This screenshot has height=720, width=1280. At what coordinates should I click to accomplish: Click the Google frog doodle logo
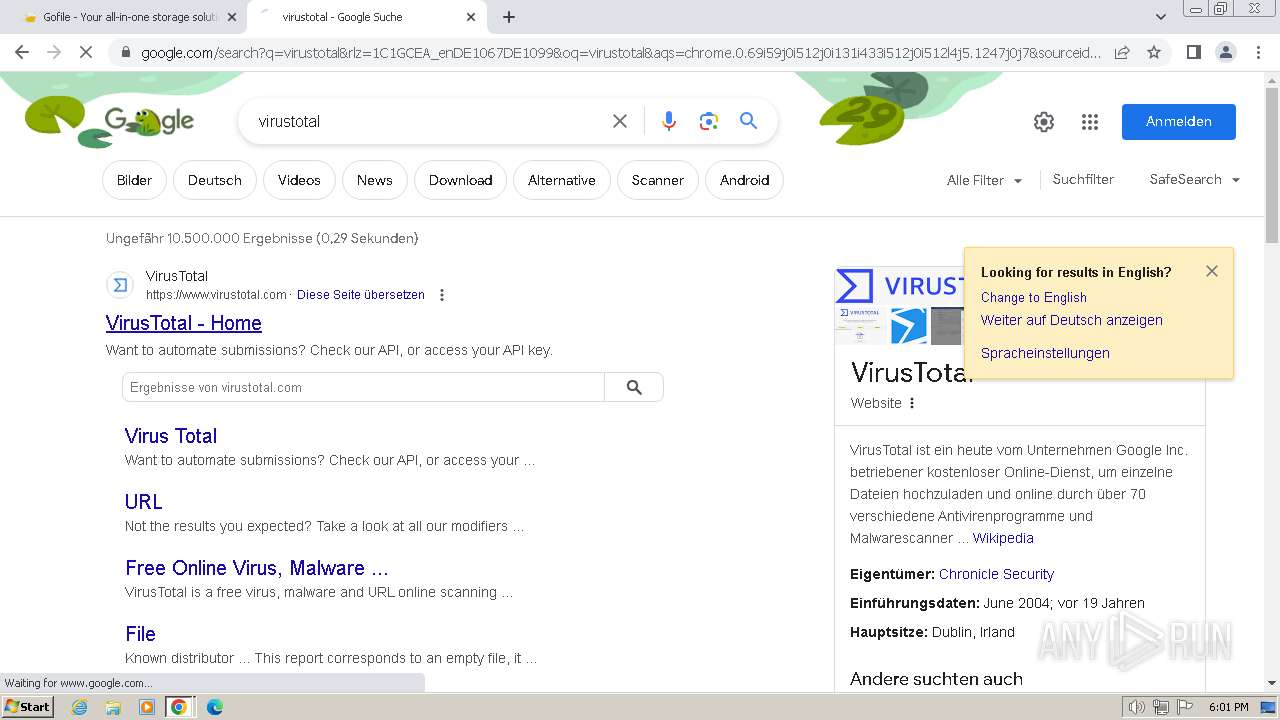pyautogui.click(x=149, y=122)
